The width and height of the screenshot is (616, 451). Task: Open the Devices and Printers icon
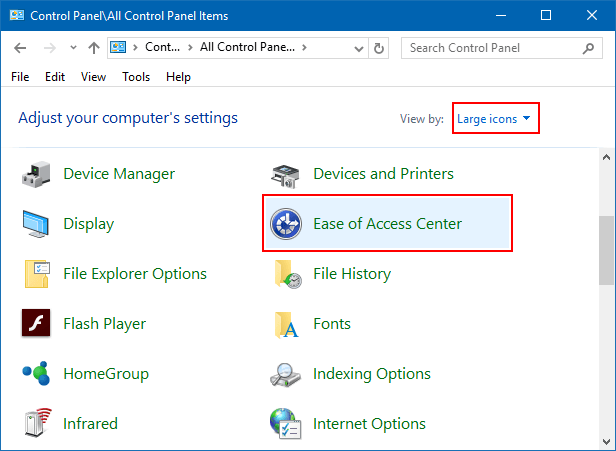[285, 176]
